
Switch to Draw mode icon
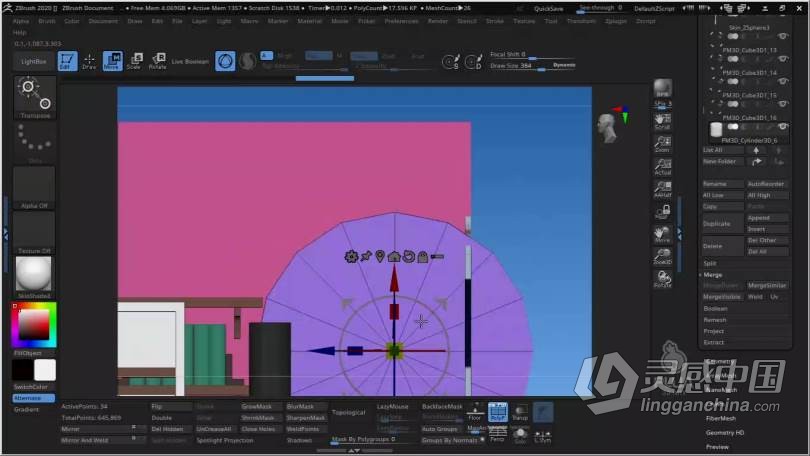(89, 61)
